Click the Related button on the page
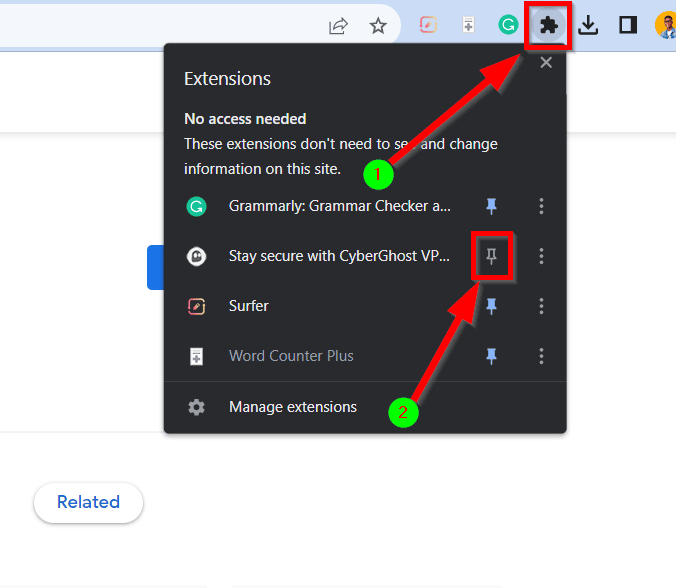This screenshot has width=676, height=588. pos(88,503)
